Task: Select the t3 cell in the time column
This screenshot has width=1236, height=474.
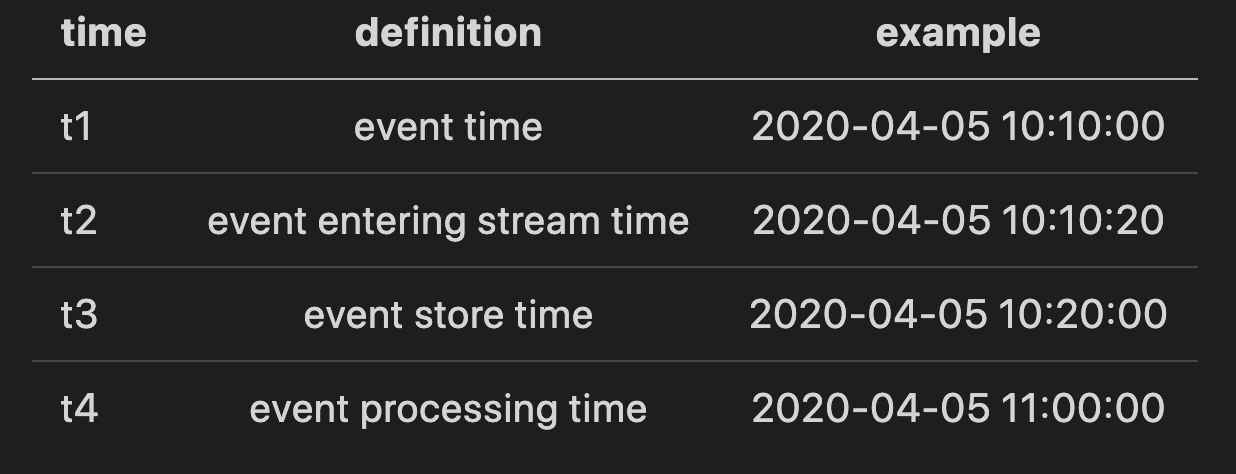Action: click(x=78, y=315)
